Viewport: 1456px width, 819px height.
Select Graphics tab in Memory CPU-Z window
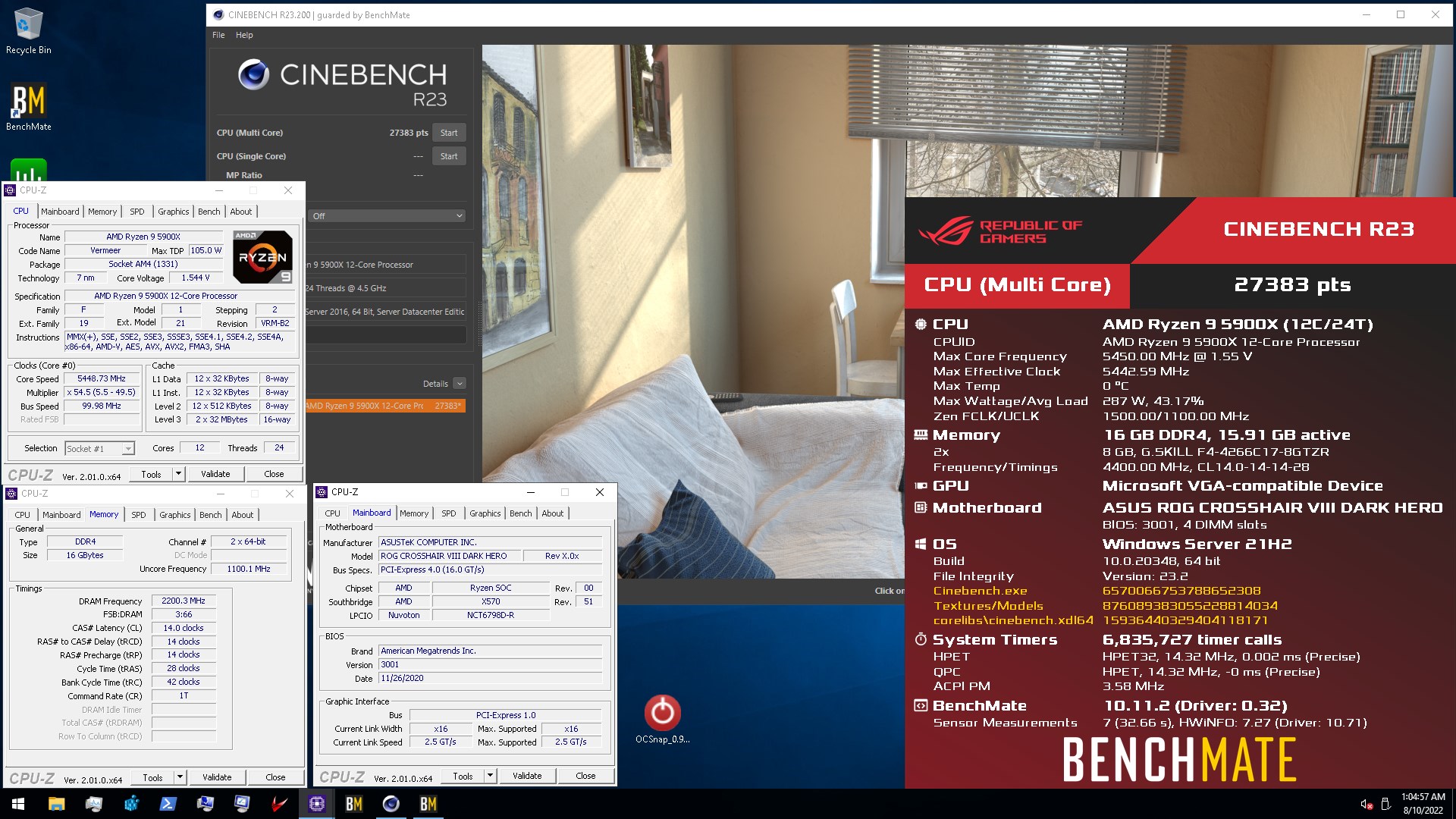click(175, 515)
